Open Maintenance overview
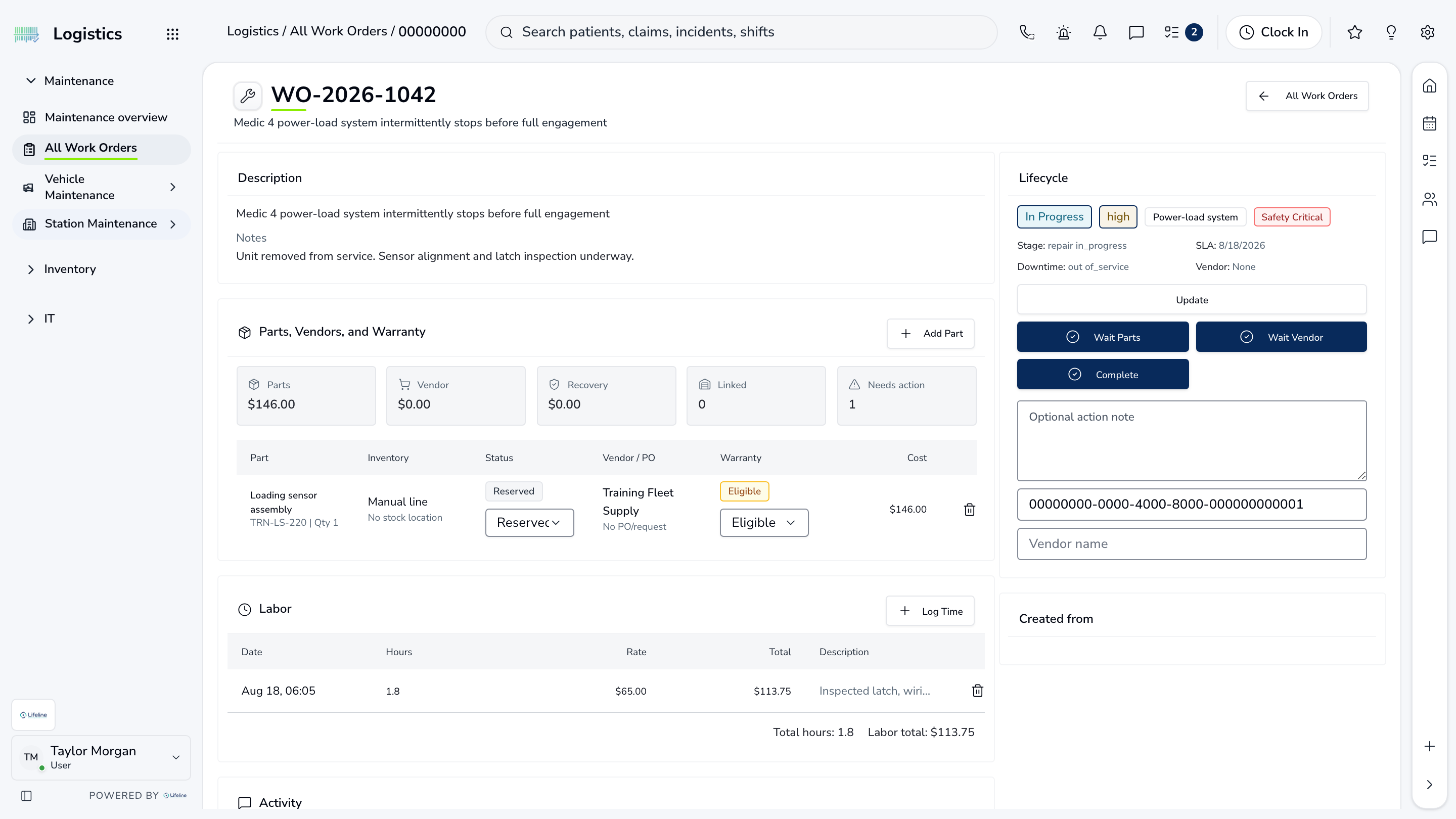The height and width of the screenshot is (819, 1456). (102, 118)
